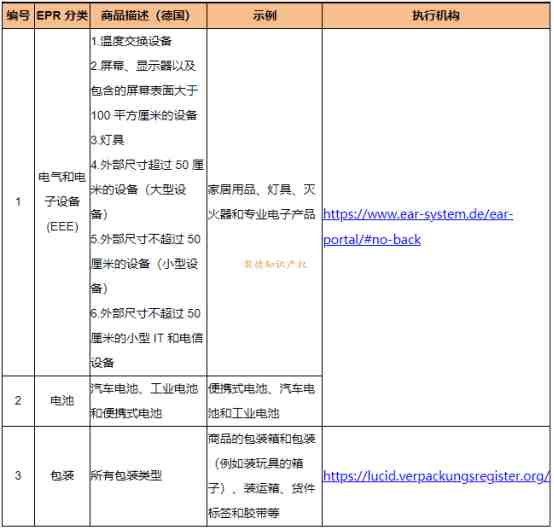Click the EPR 分类 column header

coord(62,16)
